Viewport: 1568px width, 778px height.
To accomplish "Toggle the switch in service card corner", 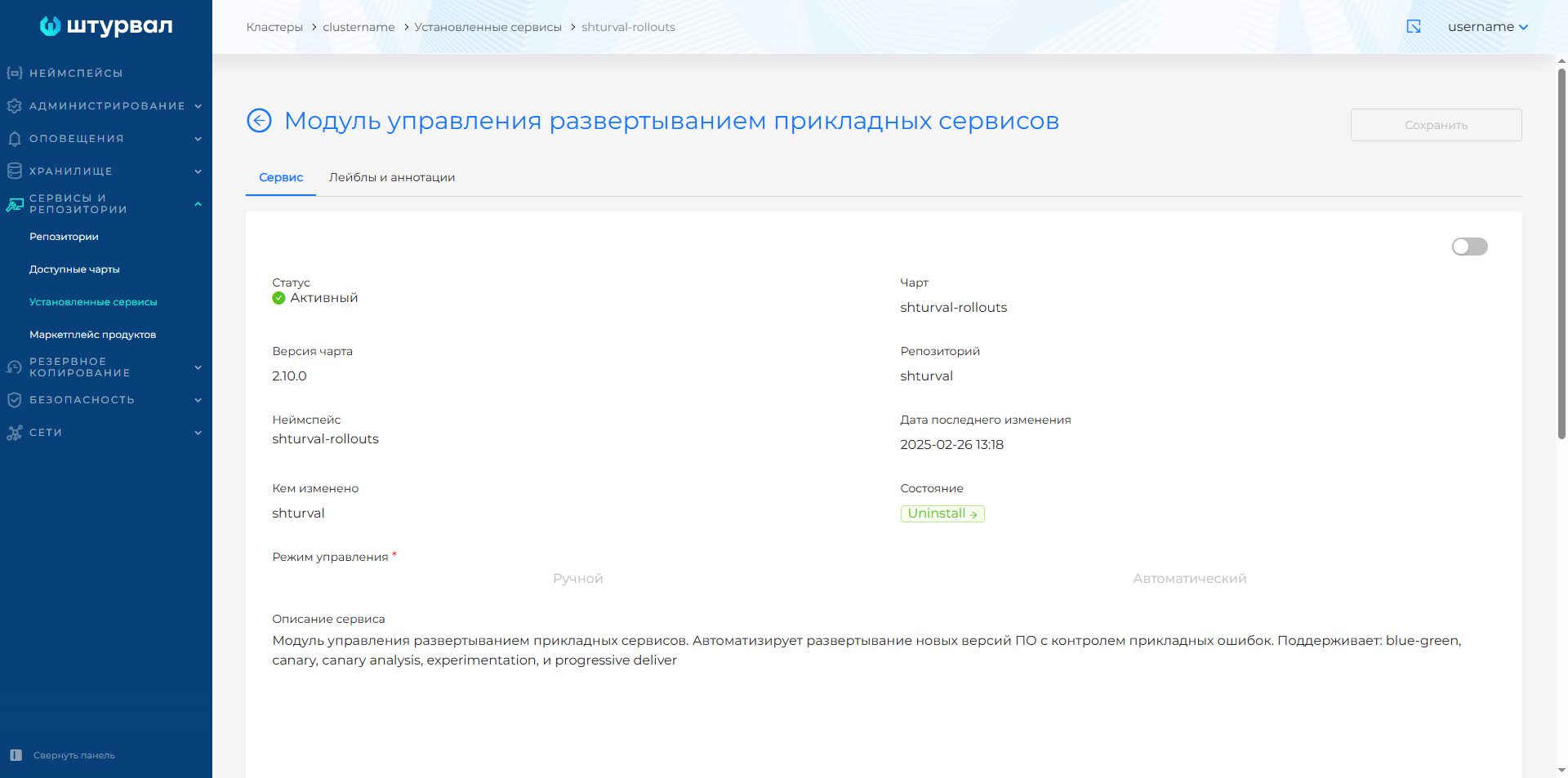I will 1469,247.
